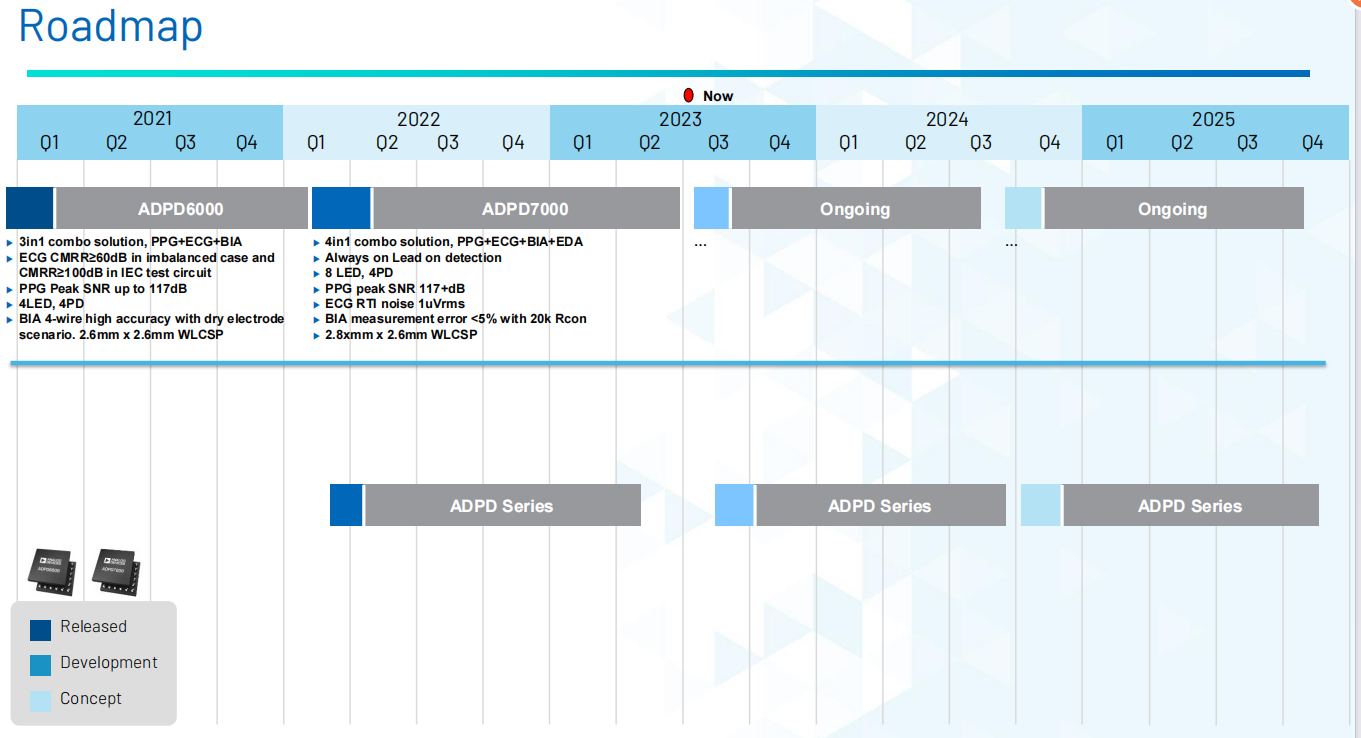The image size is (1361, 738).
Task: Click the ADPD7000 chip package image
Action: pyautogui.click(x=114, y=571)
